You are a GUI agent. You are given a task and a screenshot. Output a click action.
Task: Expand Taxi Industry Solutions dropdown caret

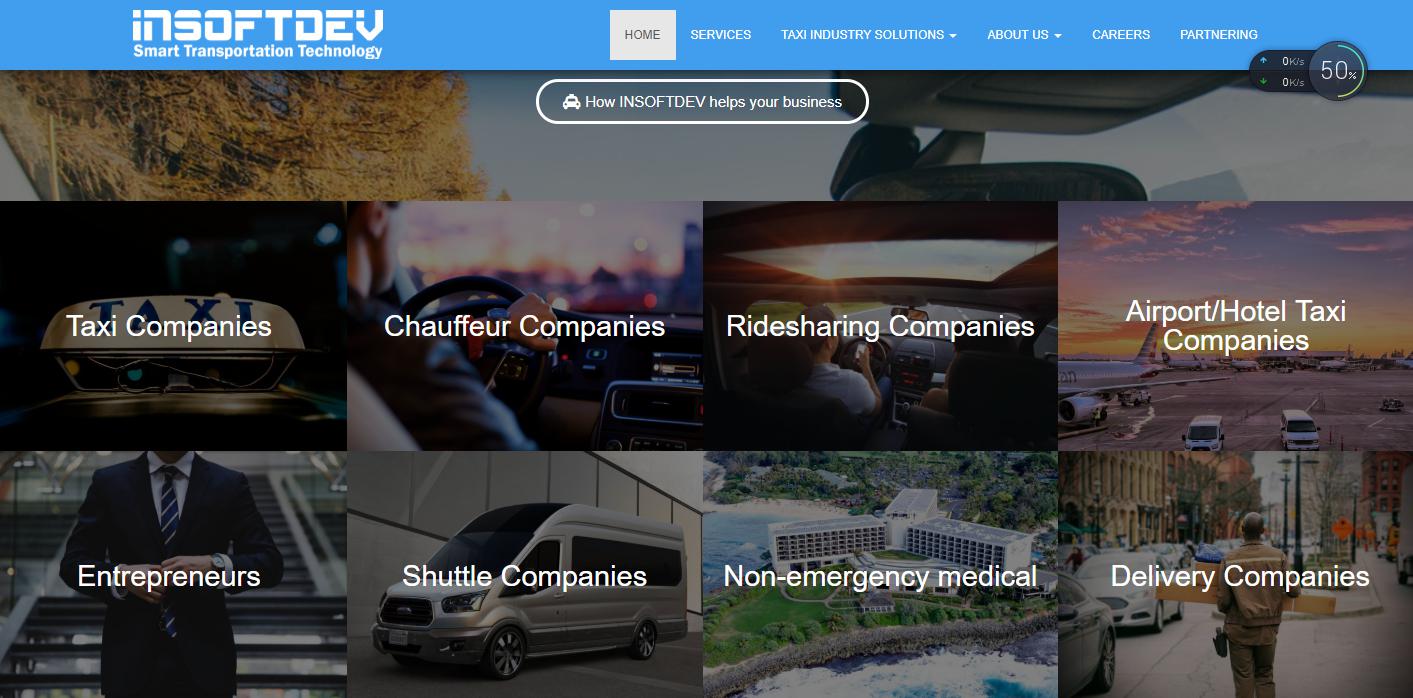click(x=953, y=36)
